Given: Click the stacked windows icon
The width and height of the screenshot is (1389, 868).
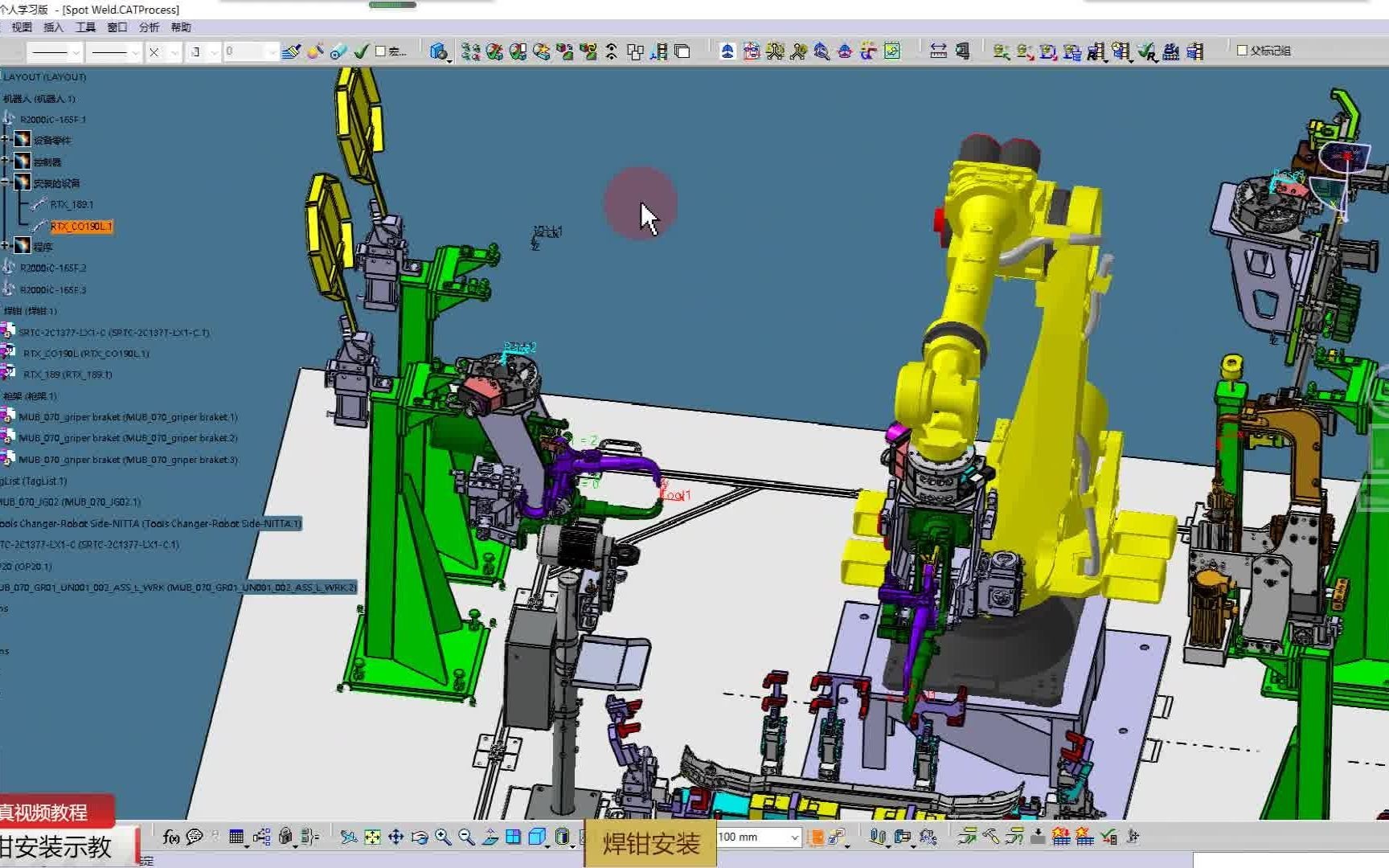Looking at the screenshot, I should pyautogui.click(x=682, y=51).
